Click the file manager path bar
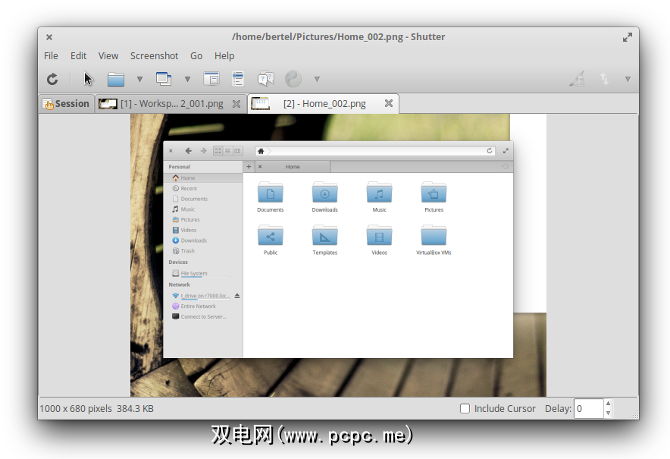 [375, 151]
